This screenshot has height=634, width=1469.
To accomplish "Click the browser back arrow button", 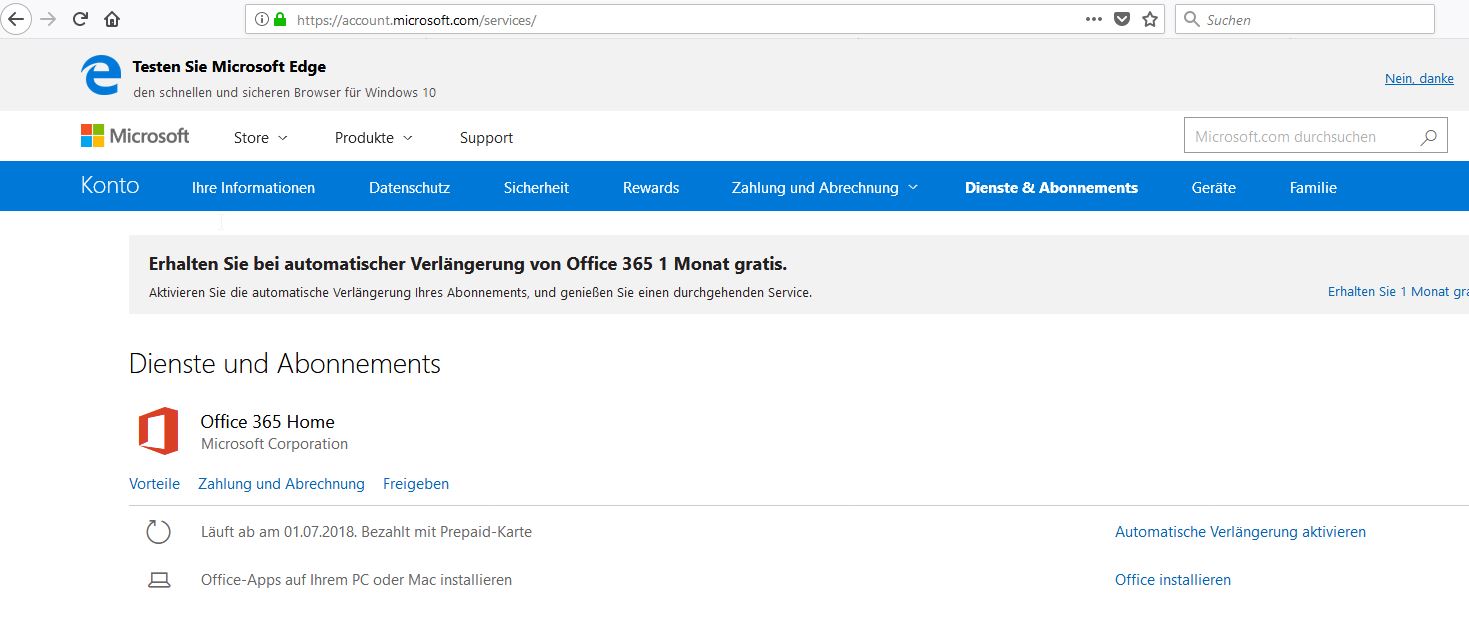I will tap(18, 19).
